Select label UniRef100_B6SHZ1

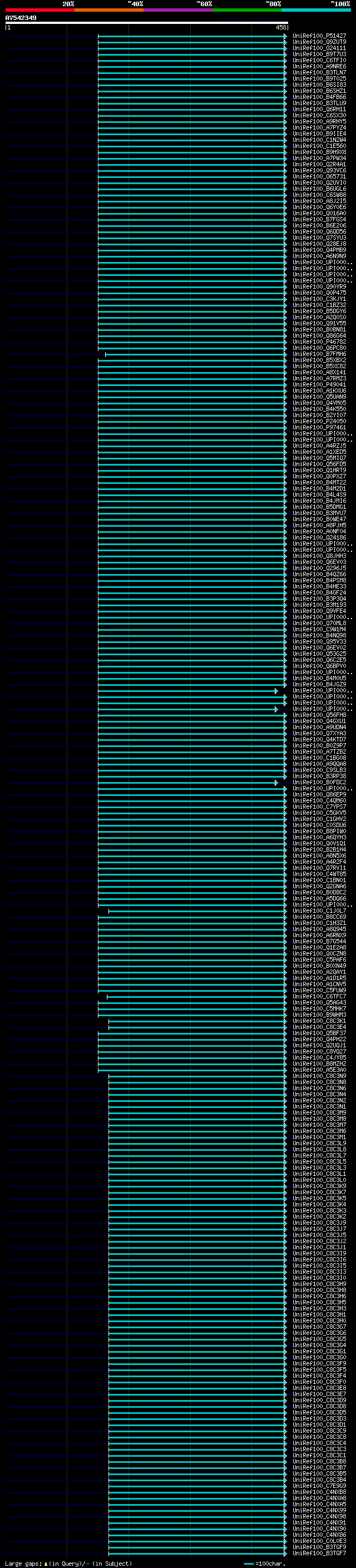click(319, 91)
